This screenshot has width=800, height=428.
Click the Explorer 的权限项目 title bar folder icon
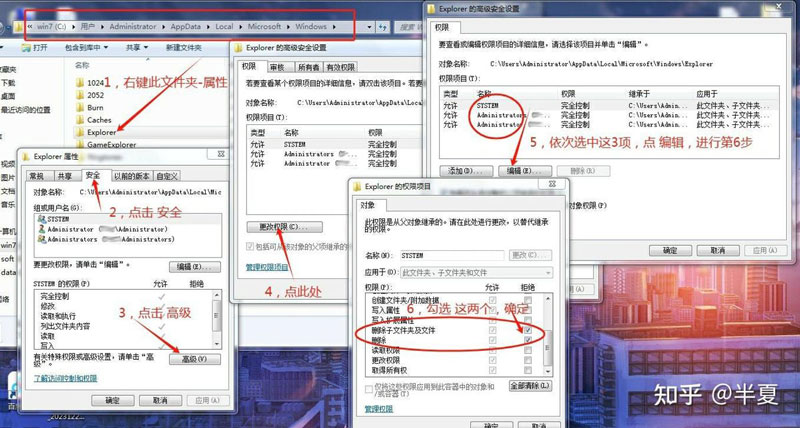pyautogui.click(x=357, y=186)
